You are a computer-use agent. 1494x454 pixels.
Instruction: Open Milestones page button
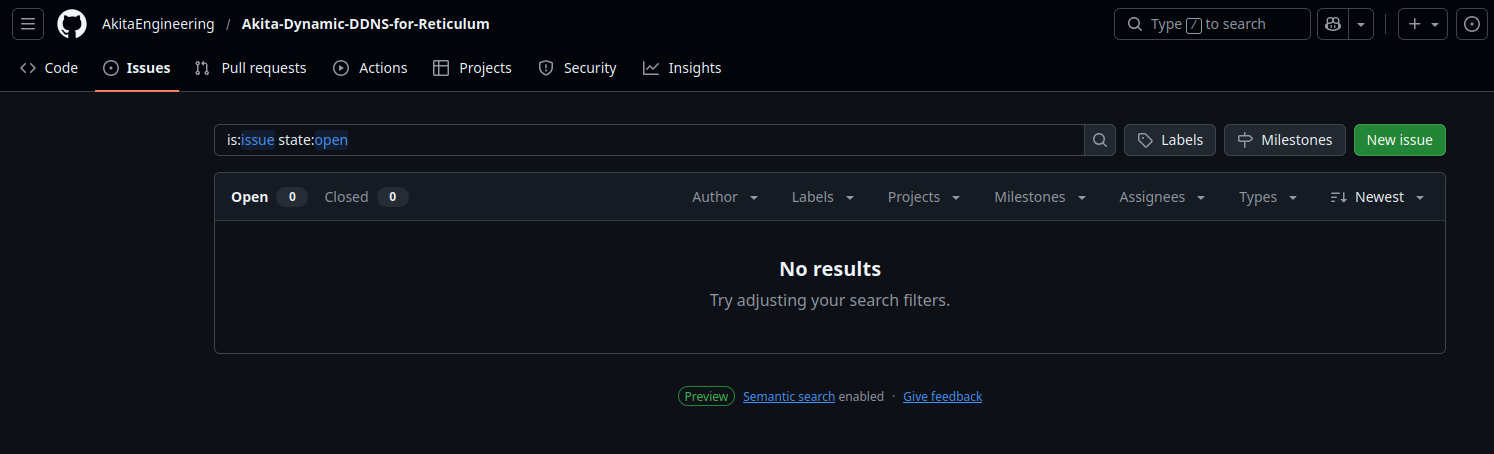coord(1285,140)
